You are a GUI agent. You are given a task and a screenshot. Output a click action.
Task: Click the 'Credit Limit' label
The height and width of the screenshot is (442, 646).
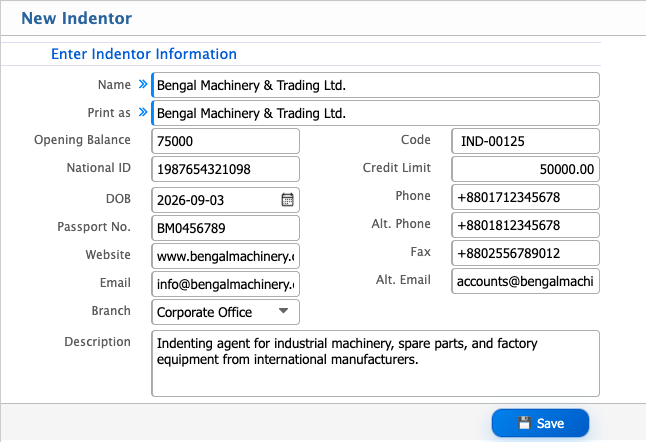tap(397, 168)
